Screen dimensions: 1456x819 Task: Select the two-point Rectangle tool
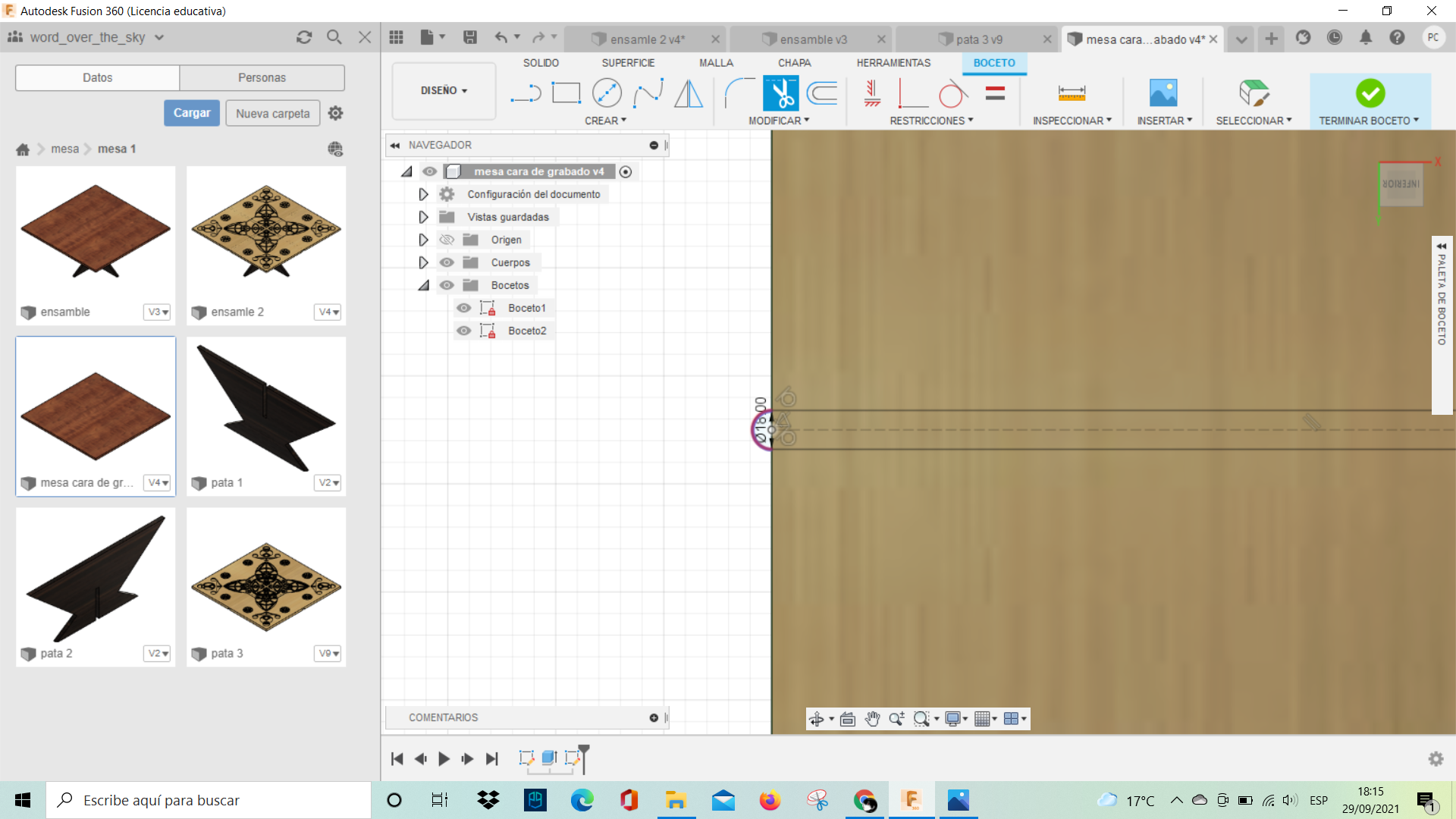[x=566, y=93]
